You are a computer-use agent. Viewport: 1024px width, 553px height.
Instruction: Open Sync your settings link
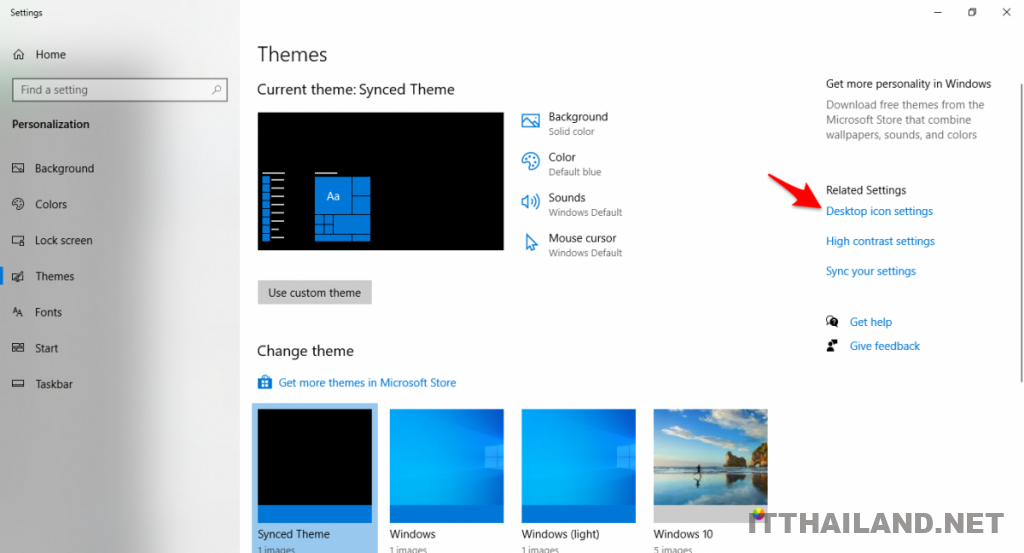871,271
